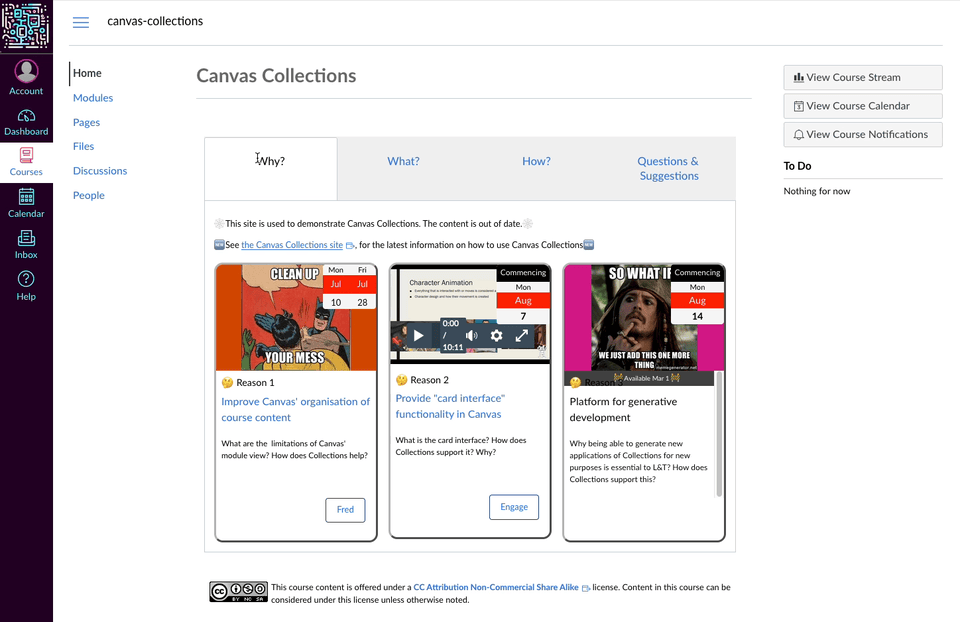Open Improve Canvas' organisation of course content link
Screen dimensions: 960x622
tap(295, 410)
